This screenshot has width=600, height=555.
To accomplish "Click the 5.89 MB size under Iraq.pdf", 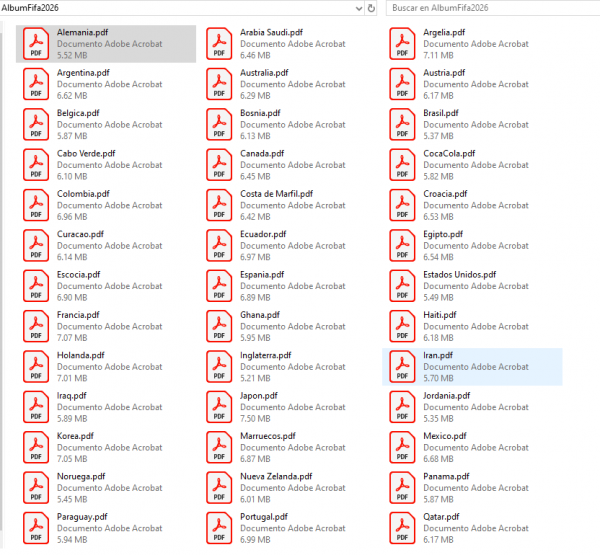I will click(x=72, y=419).
